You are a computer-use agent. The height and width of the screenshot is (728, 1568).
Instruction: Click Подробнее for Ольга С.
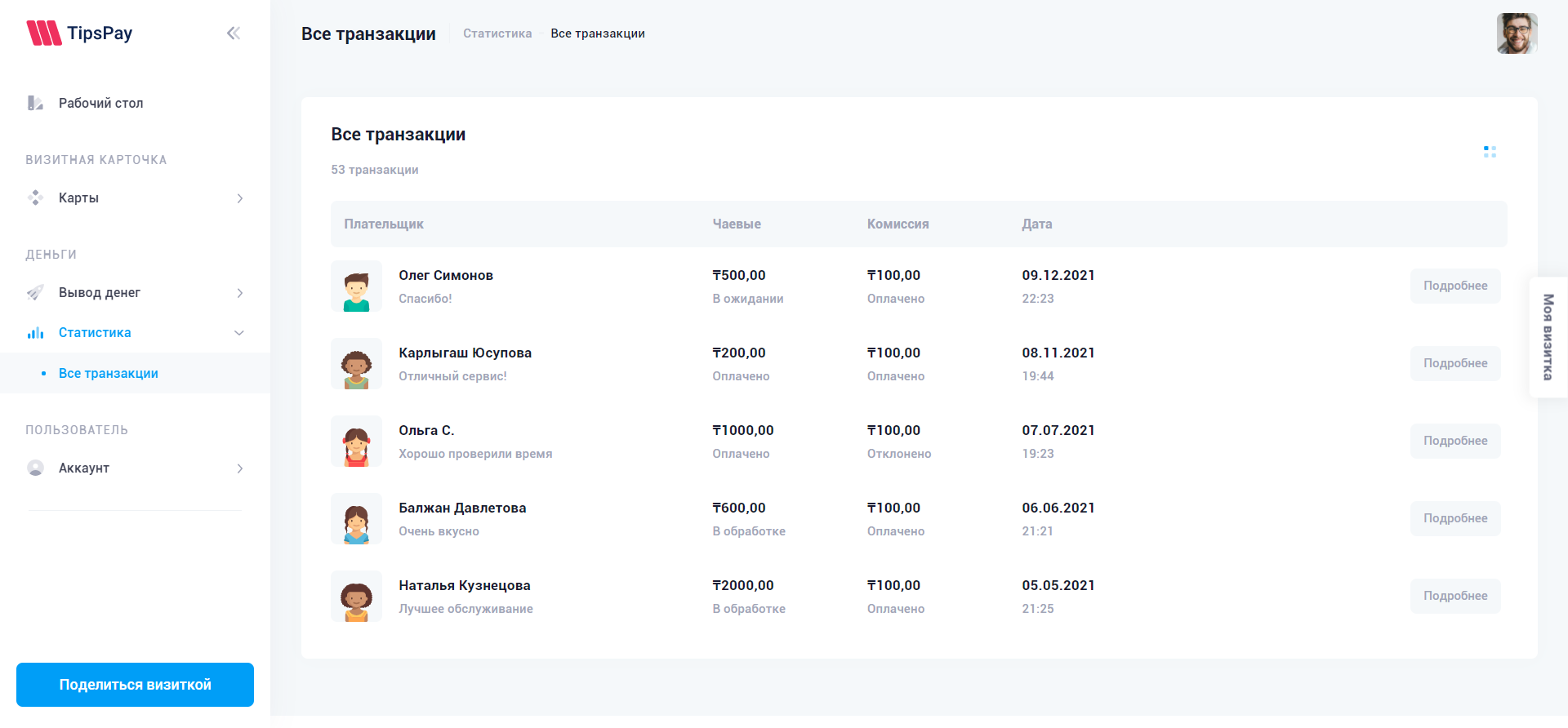(1455, 441)
